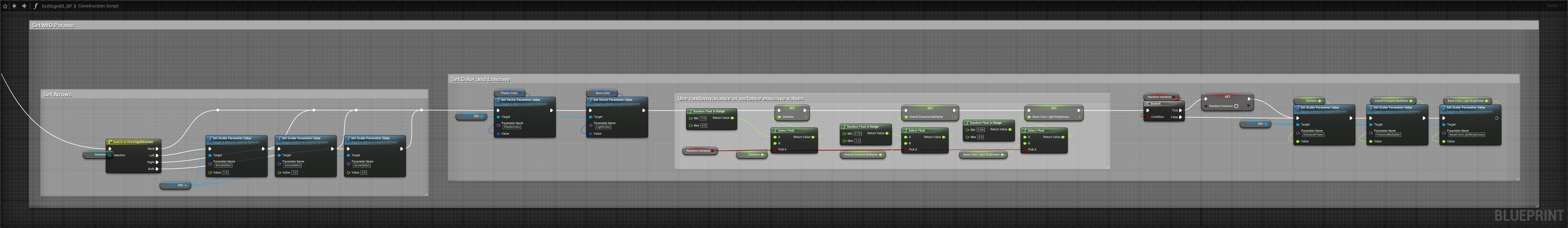Select the Plastic Color variable node
This screenshot has height=228, width=1568.
(510, 93)
